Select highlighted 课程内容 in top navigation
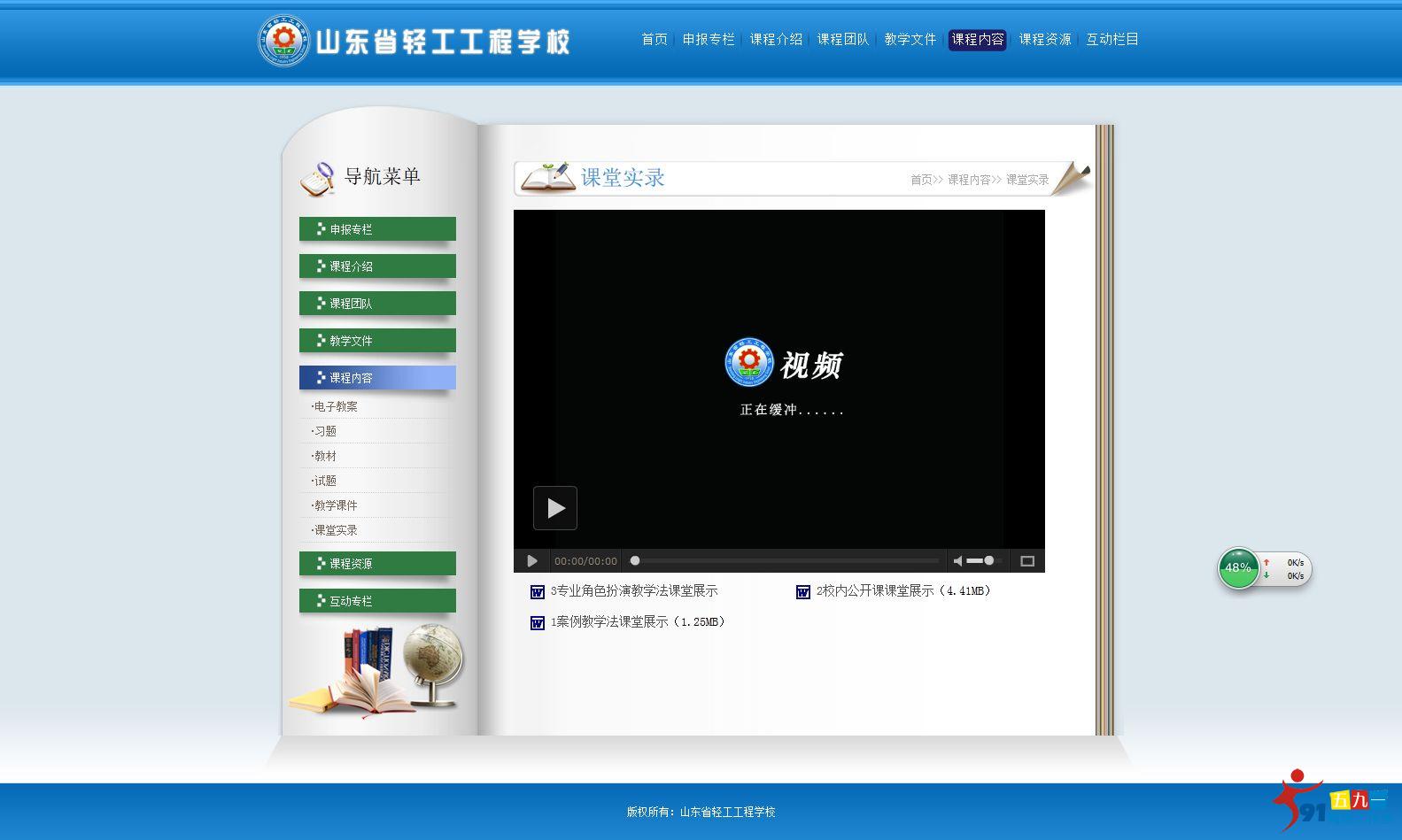This screenshot has height=840, width=1402. pyautogui.click(x=978, y=40)
